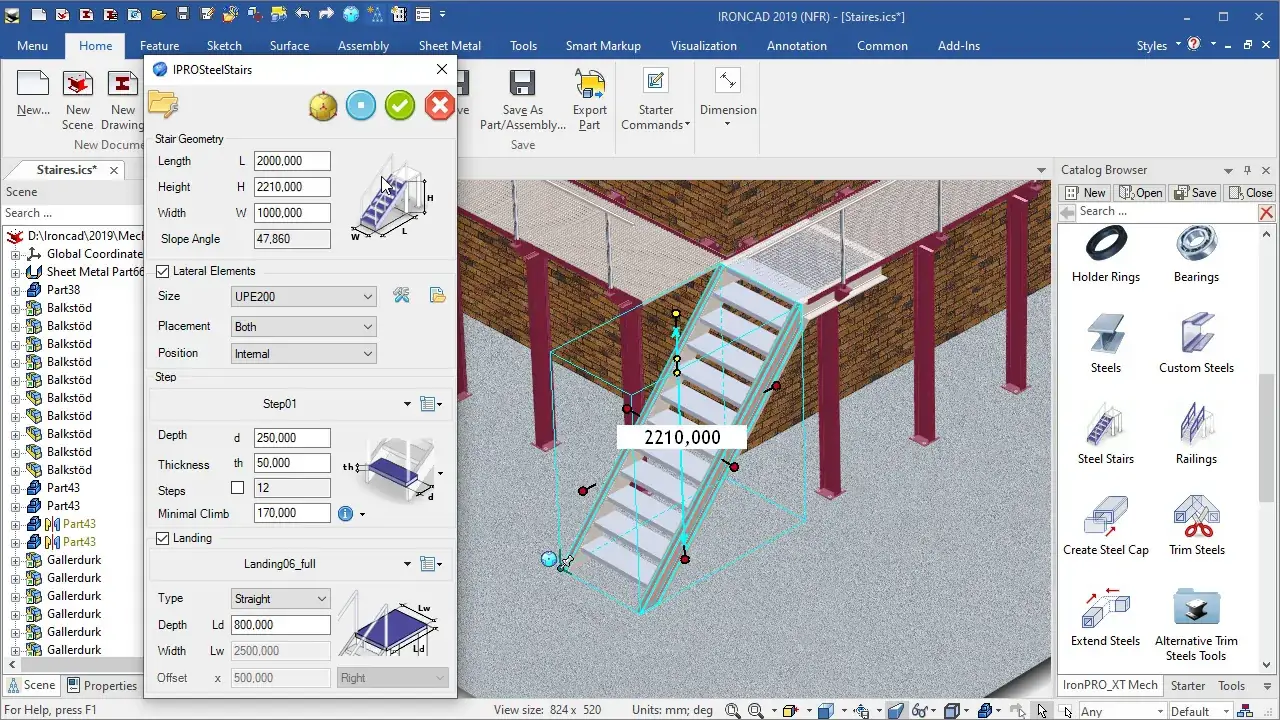Open the Position dropdown set to Internal
Viewport: 1280px width, 720px height.
pyautogui.click(x=304, y=354)
